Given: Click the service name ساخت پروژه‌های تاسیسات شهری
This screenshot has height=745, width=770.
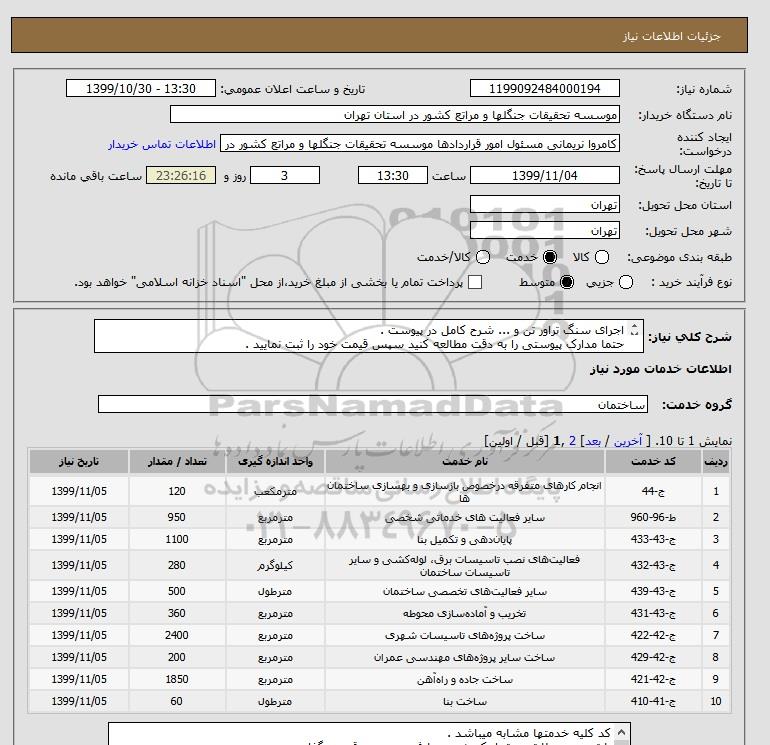Looking at the screenshot, I should point(465,635).
